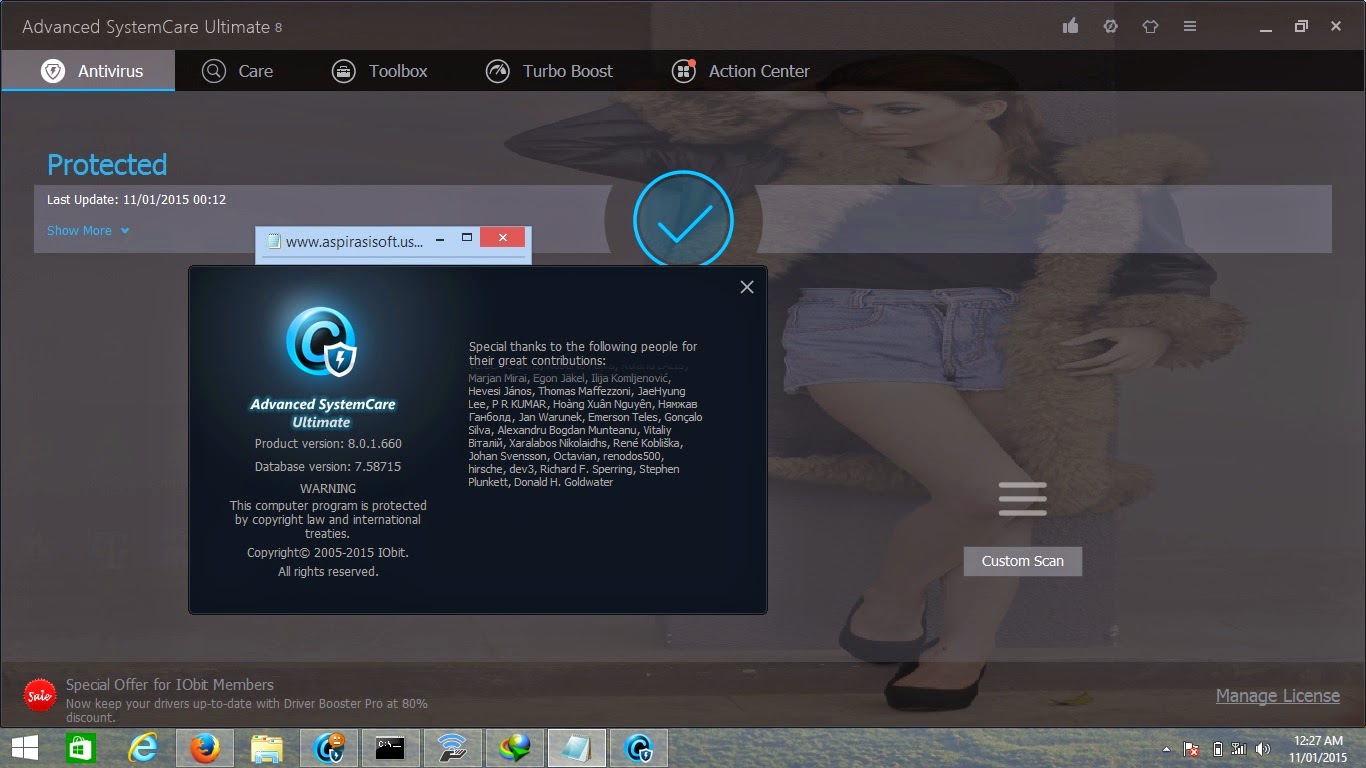Open the settings gear in the title bar
Viewport: 1366px width, 768px height.
(1110, 26)
